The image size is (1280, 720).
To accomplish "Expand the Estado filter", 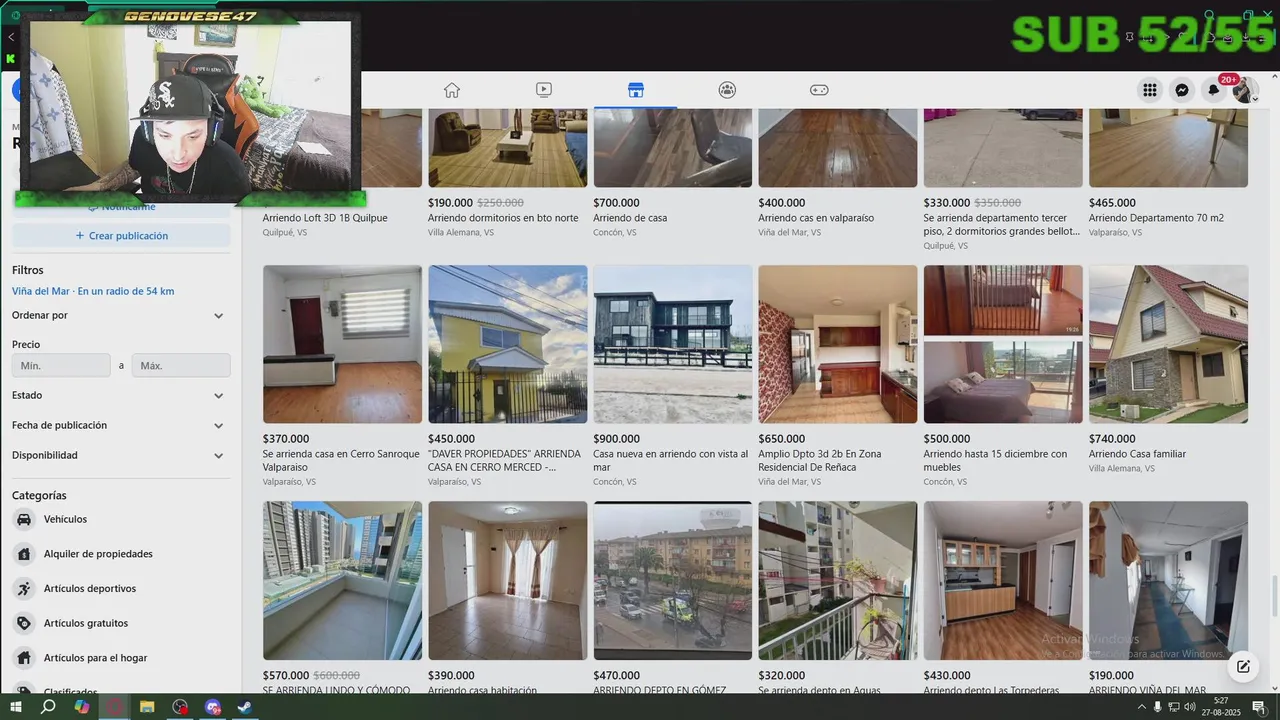I will tap(119, 395).
